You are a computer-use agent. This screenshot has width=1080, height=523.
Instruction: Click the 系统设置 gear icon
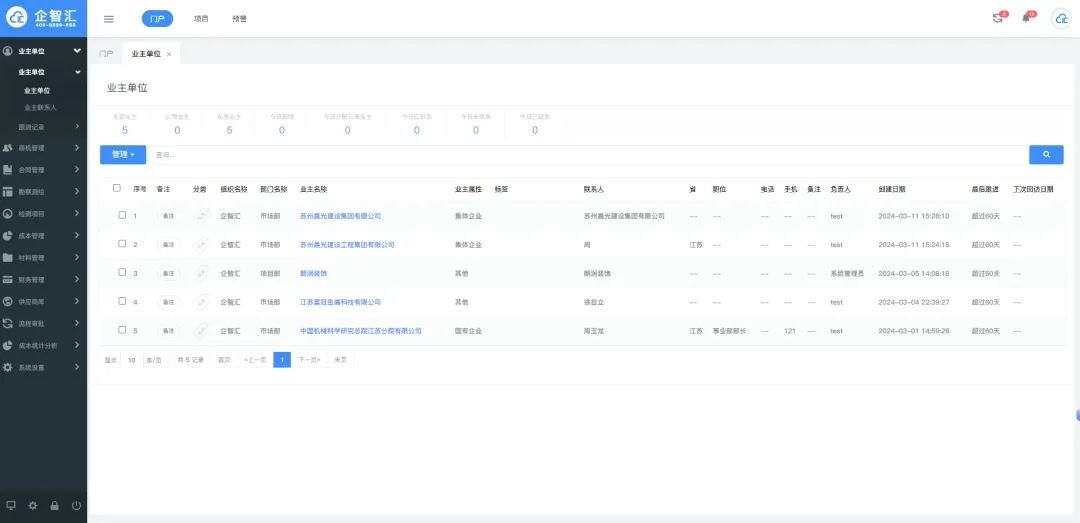click(x=8, y=367)
